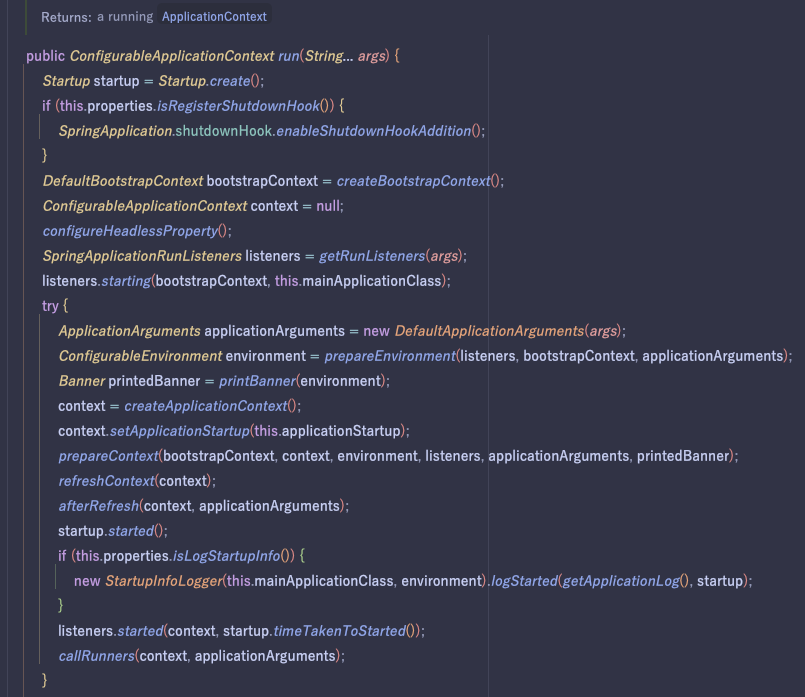The image size is (805, 697).
Task: Click the listeners.started method call
Action: point(140,631)
